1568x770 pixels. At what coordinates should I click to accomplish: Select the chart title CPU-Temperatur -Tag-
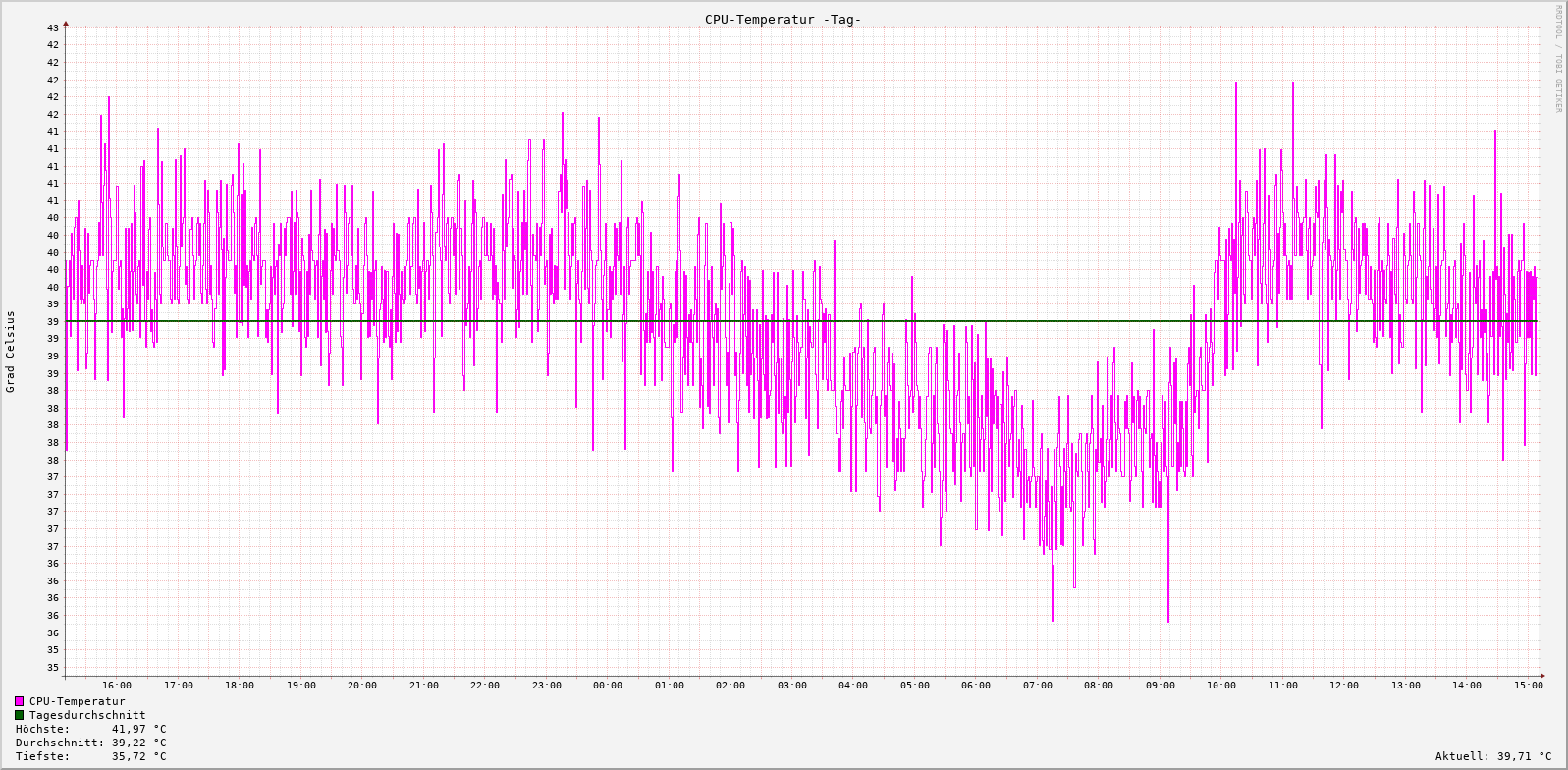click(x=783, y=20)
